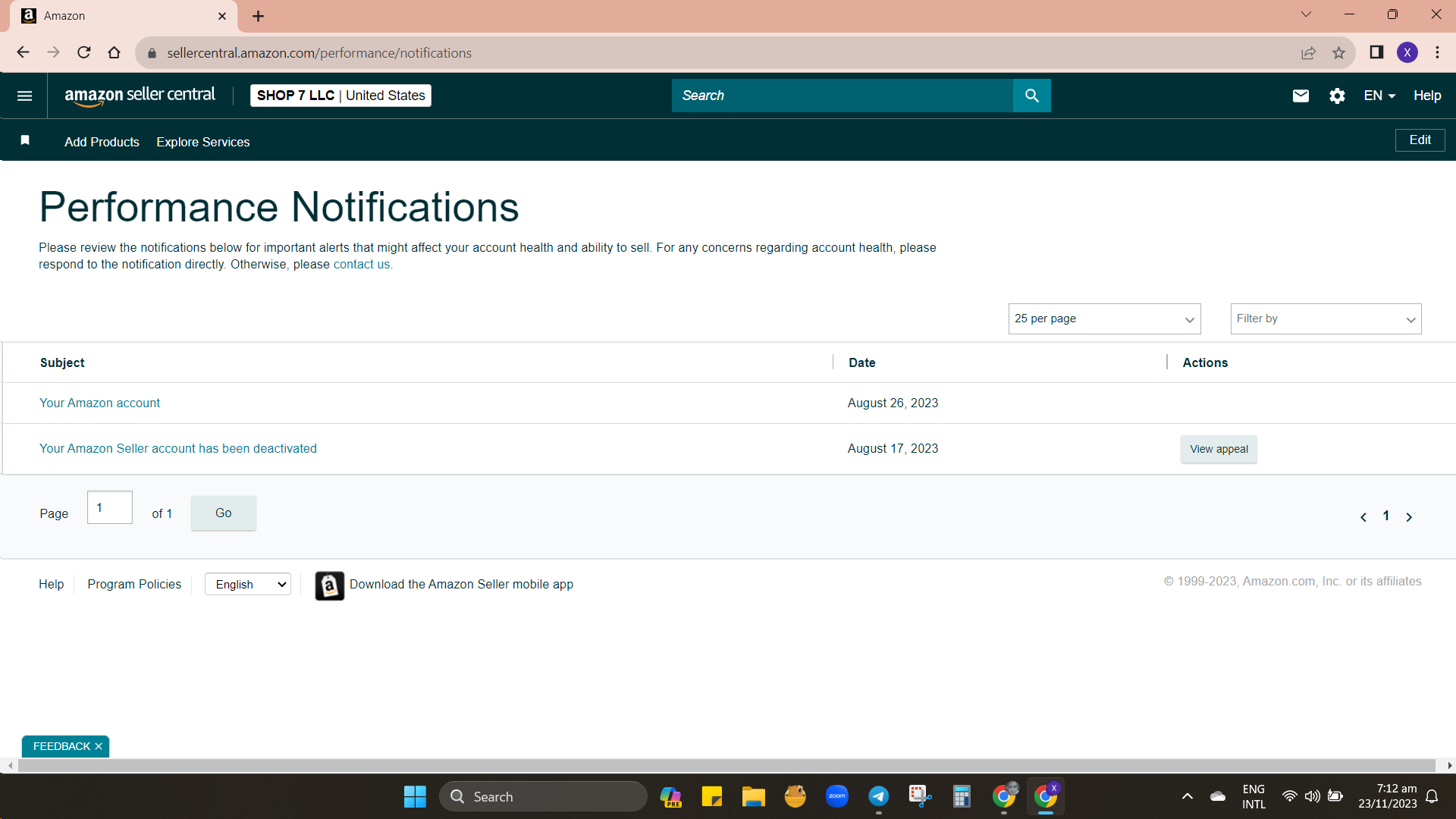Show hidden system tray icons

[1188, 797]
